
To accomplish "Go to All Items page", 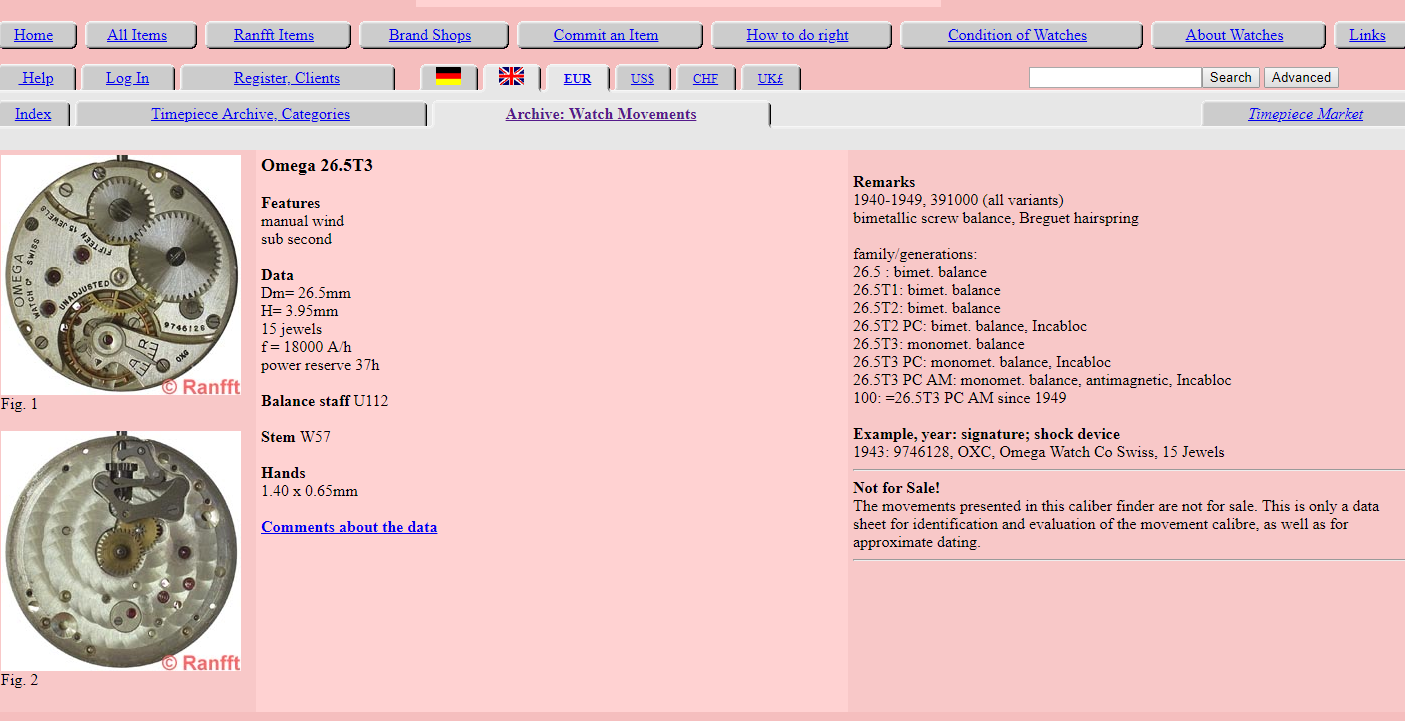I will pos(137,35).
